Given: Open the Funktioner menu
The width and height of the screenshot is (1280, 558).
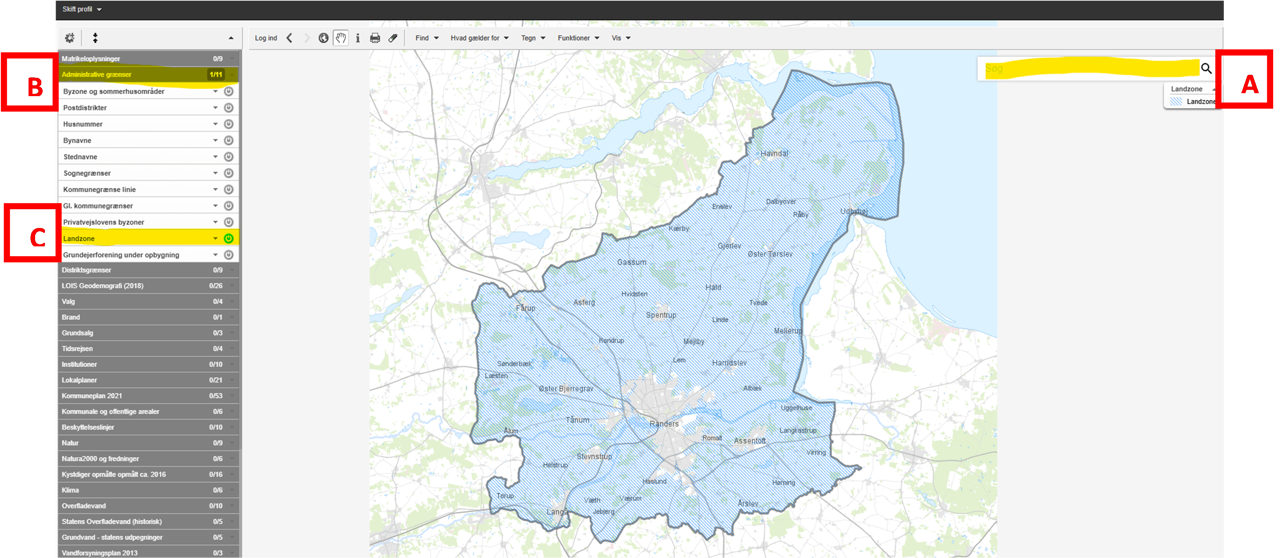Looking at the screenshot, I should point(578,38).
